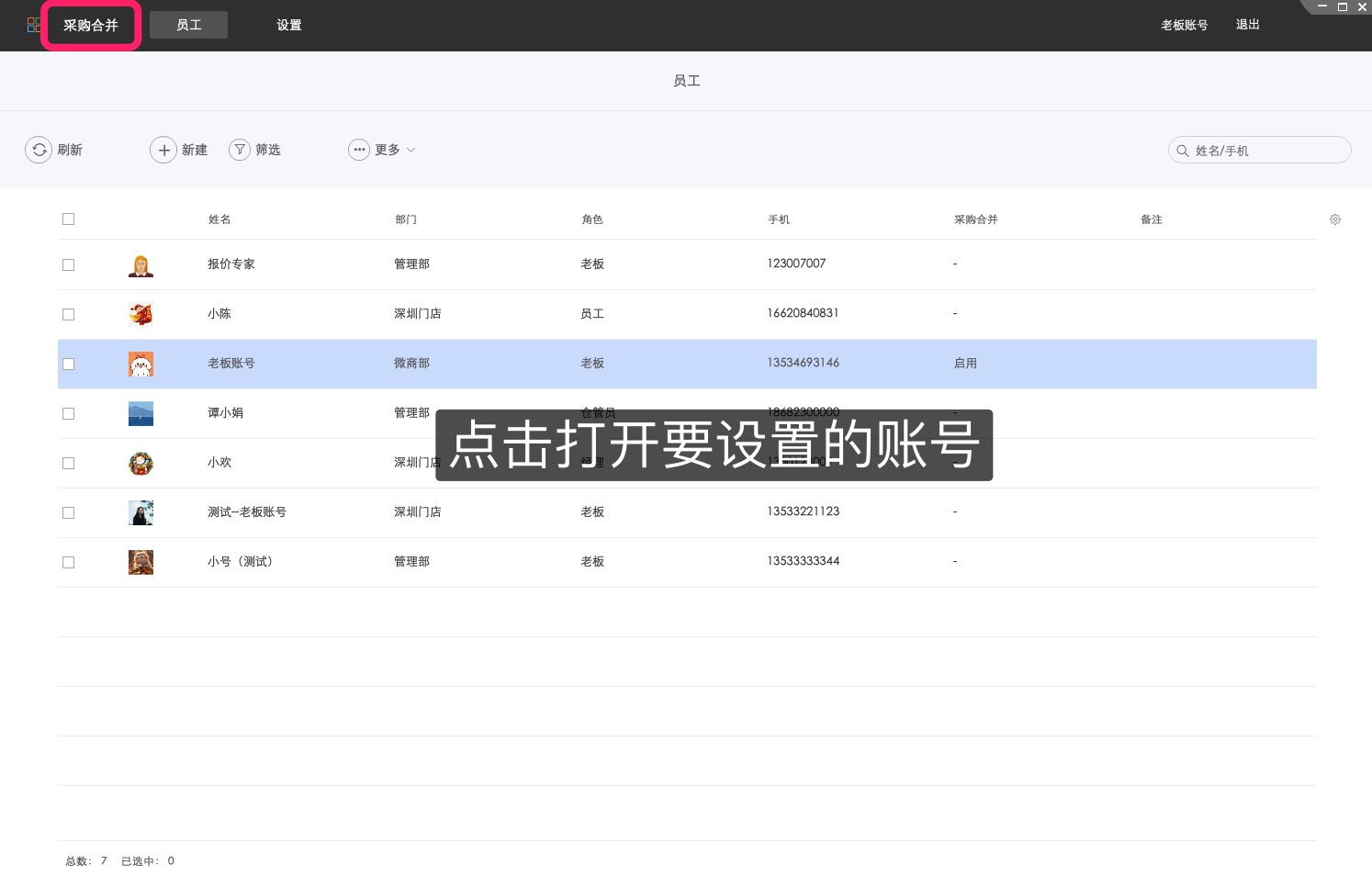This screenshot has width=1372, height=876.
Task: Check the box for 老板账号 row
Action: (x=68, y=364)
